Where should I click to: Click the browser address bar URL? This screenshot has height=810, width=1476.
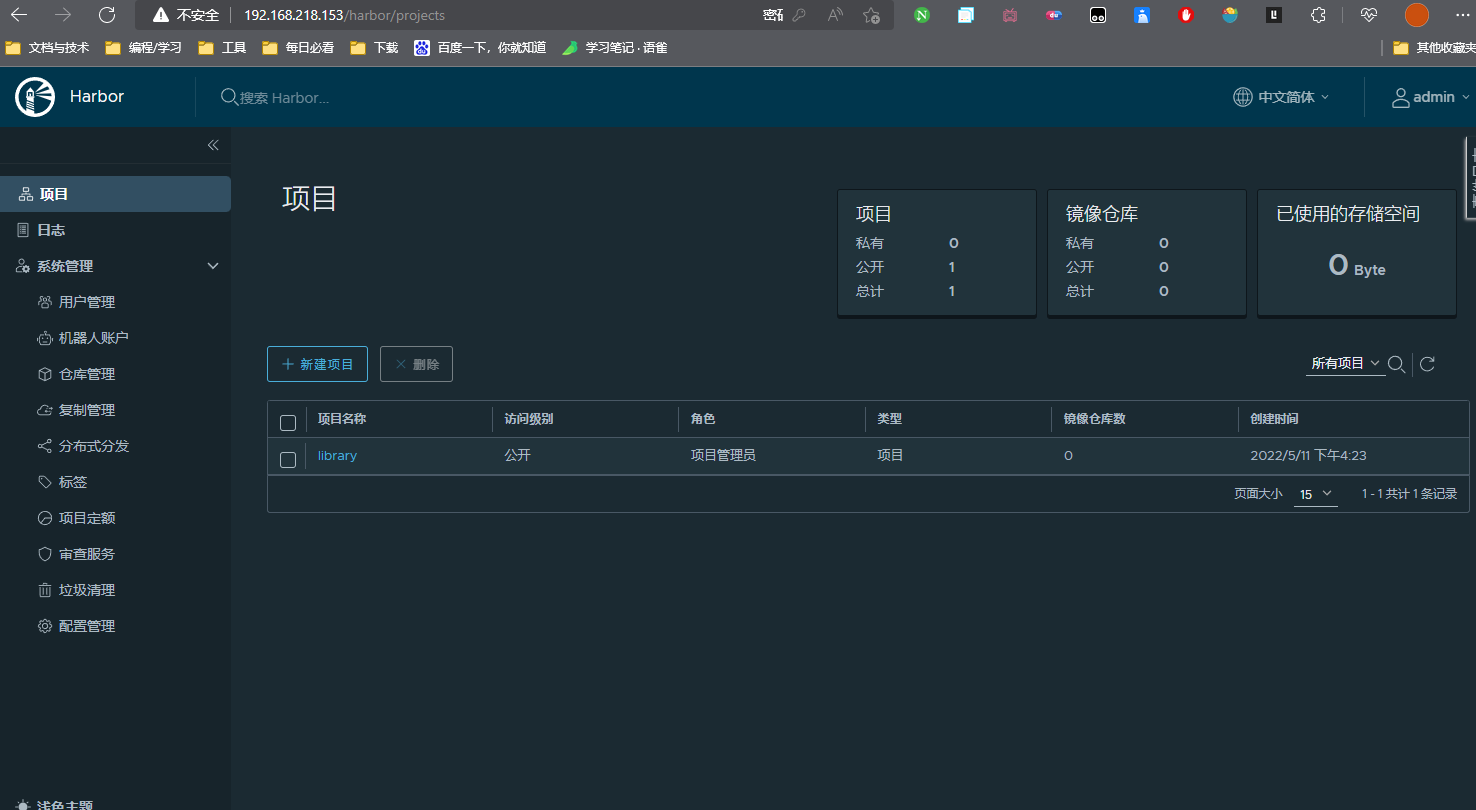[x=344, y=15]
